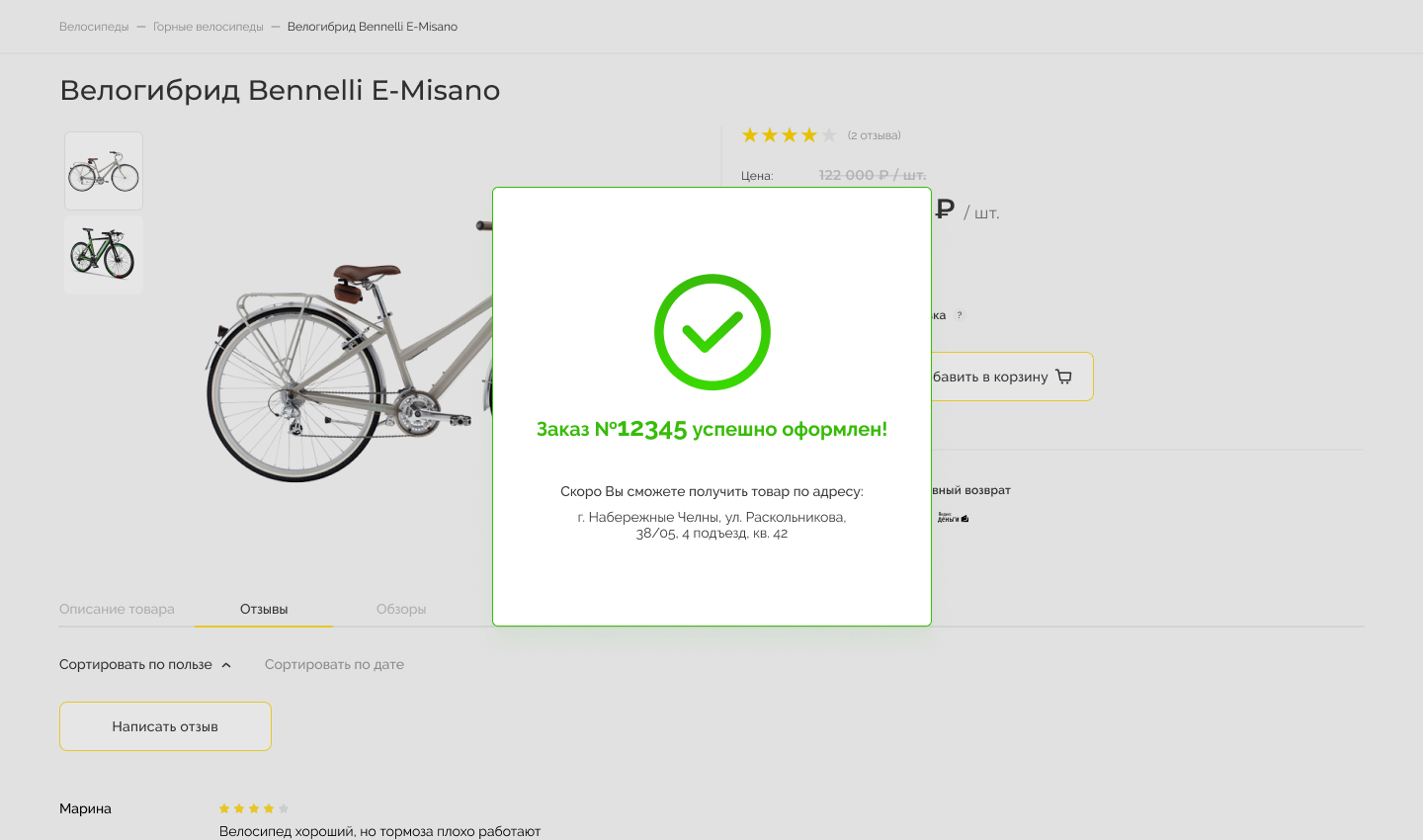Click Marina's review star rating
Screen dimensions: 1423x840
point(254,808)
